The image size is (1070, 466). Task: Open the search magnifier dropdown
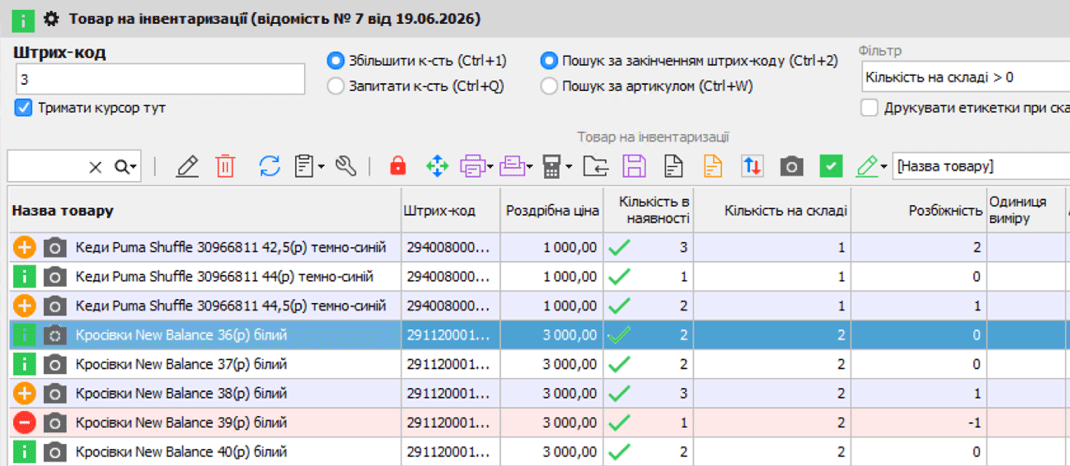126,167
